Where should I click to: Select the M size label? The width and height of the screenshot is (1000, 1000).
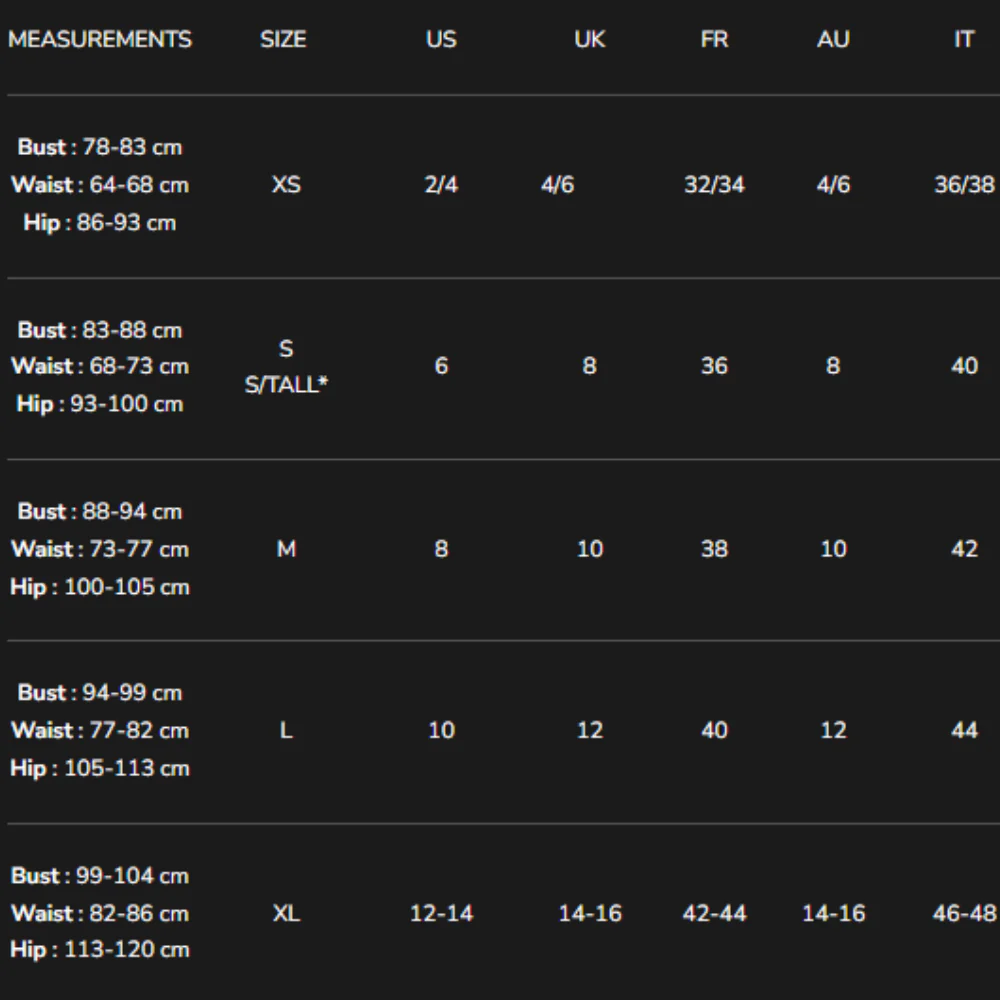point(286,549)
